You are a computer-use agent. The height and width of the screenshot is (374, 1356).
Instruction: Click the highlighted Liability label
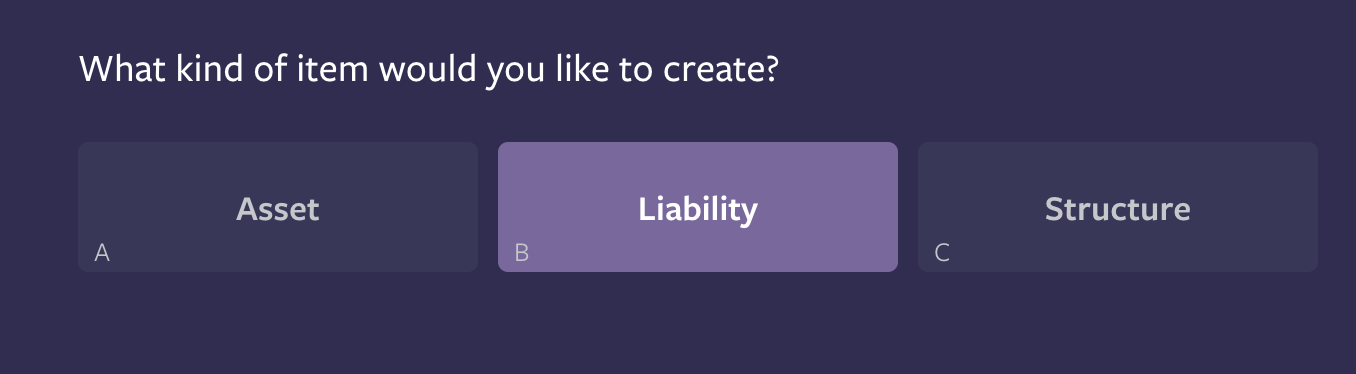698,209
